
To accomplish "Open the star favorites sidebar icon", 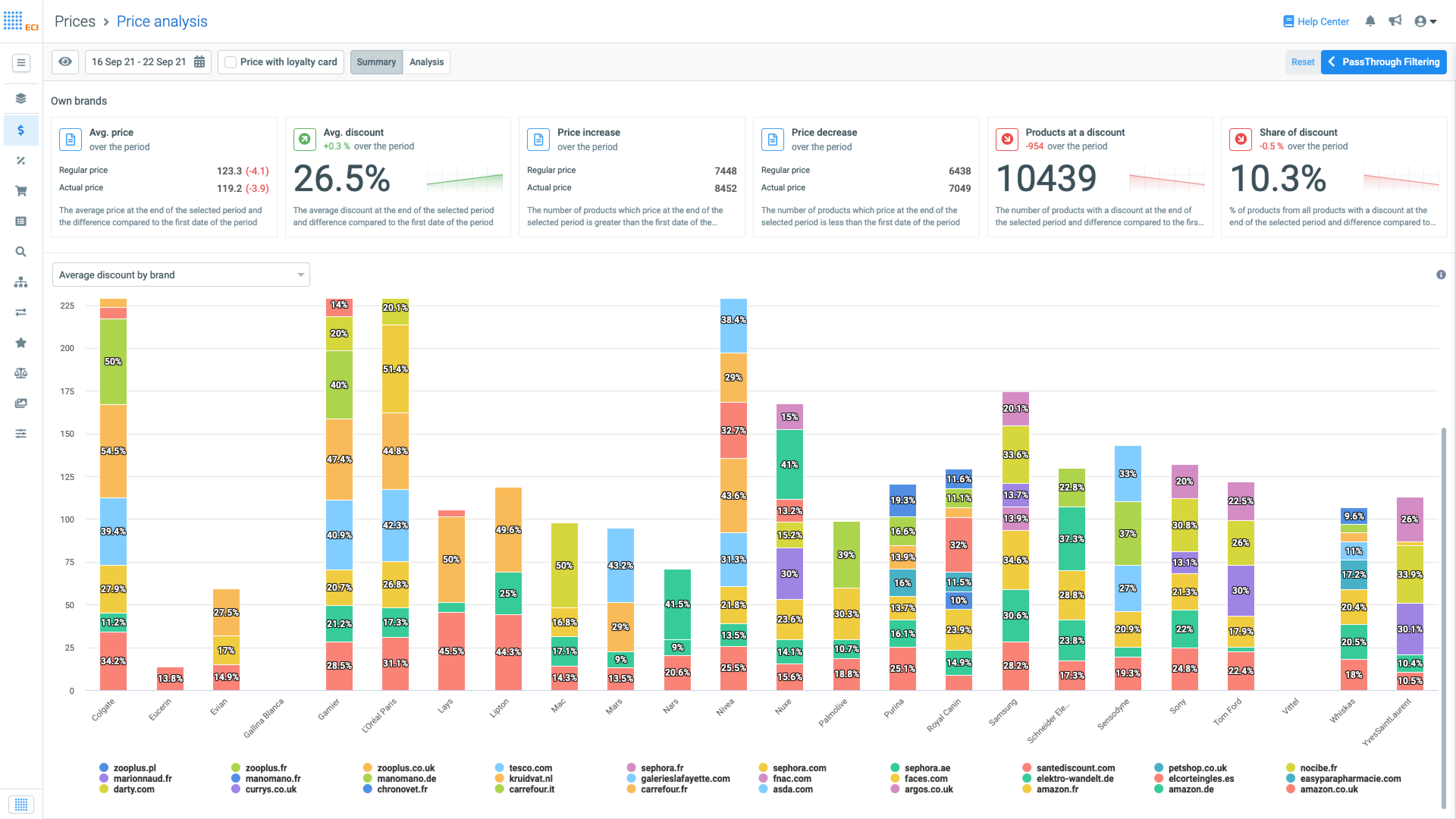I will (21, 342).
